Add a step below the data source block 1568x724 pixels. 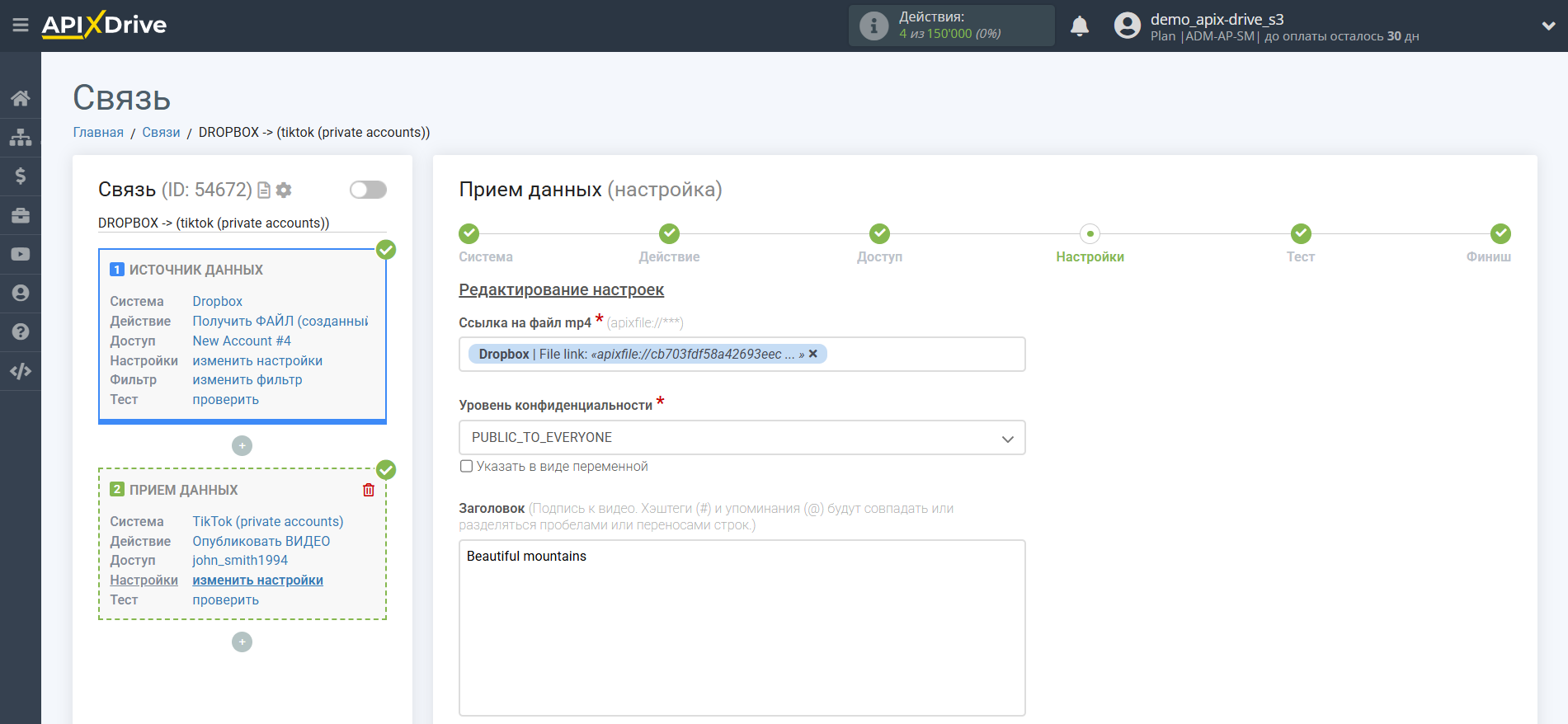[242, 445]
